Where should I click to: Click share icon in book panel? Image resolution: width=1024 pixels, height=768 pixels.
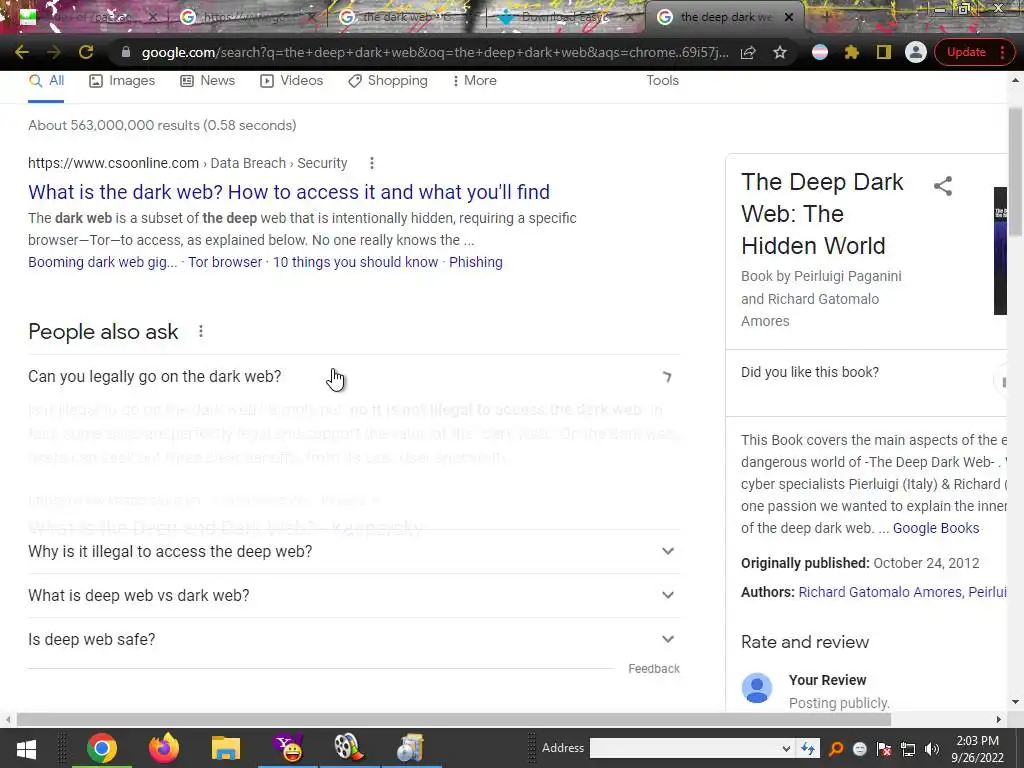(x=943, y=186)
